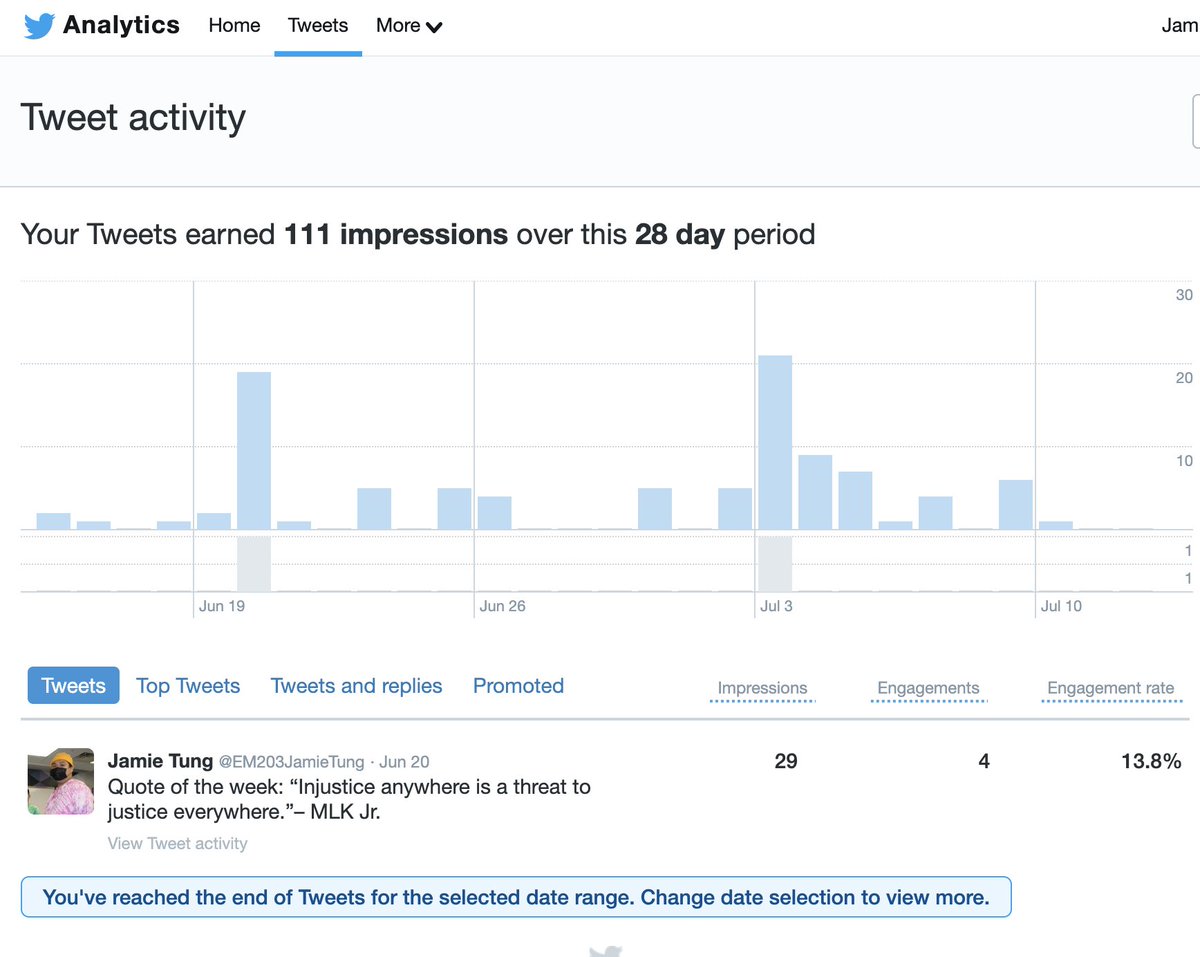This screenshot has width=1200, height=957.
Task: Select the tall impressions bar after Jun 19
Action: [x=254, y=450]
